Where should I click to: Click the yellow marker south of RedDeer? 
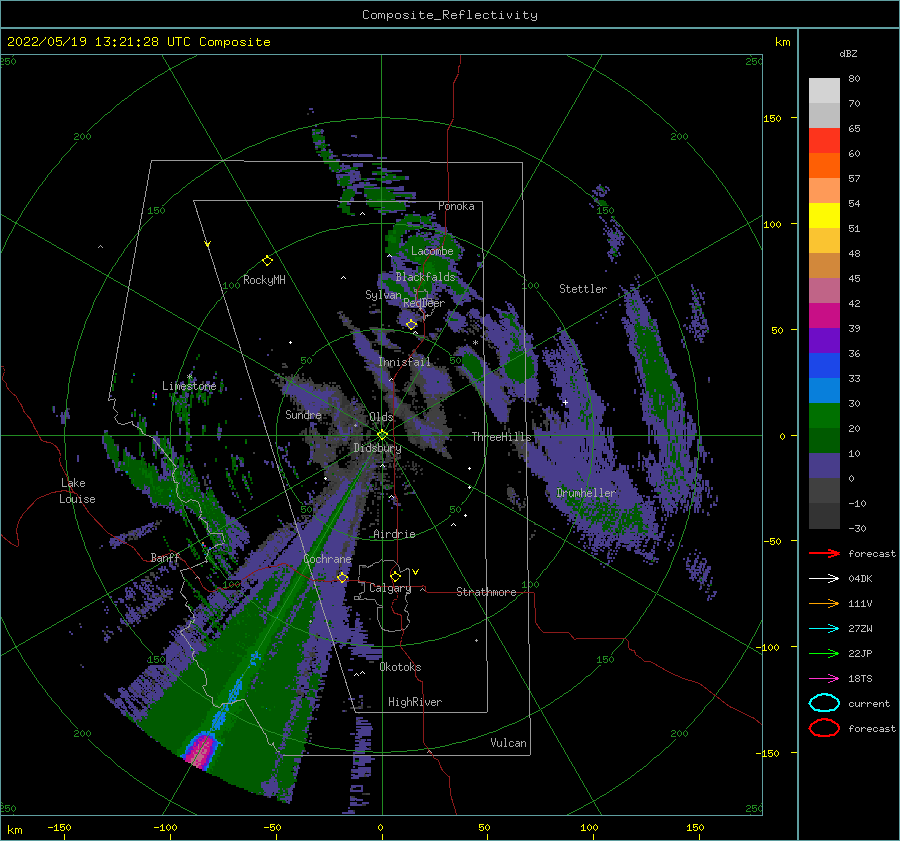click(412, 324)
